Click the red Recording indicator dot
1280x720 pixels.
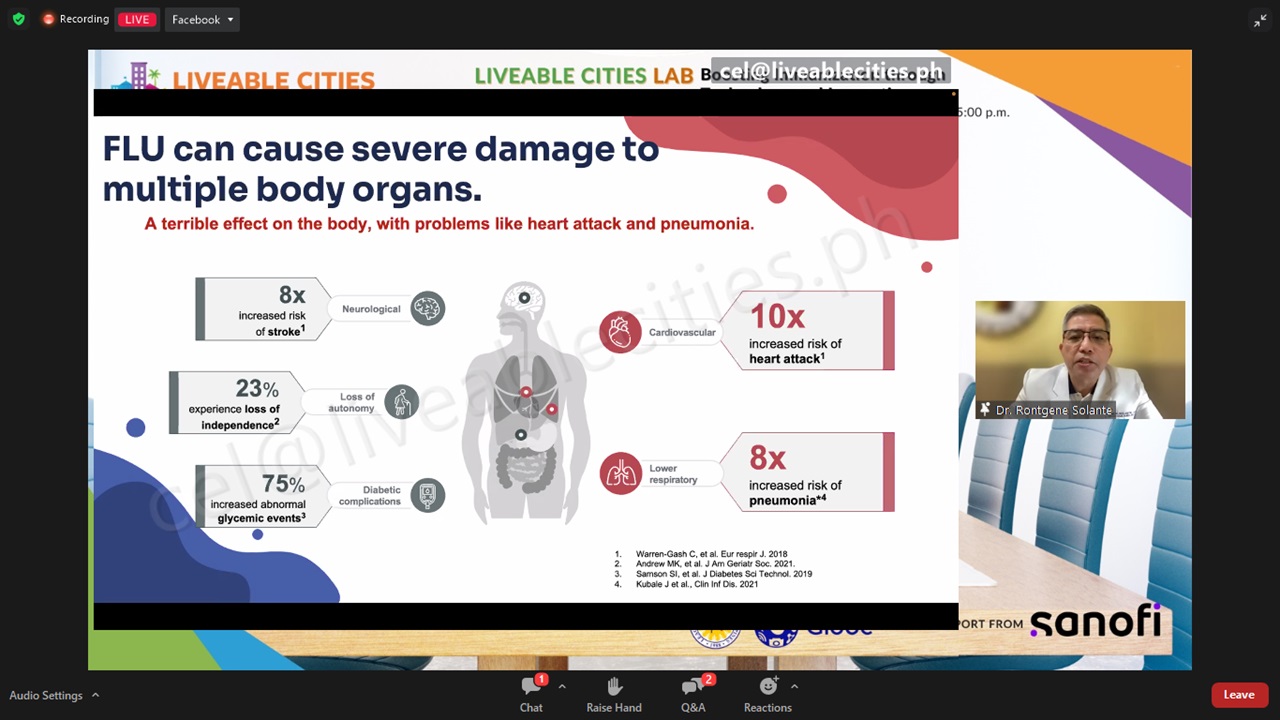[48, 19]
